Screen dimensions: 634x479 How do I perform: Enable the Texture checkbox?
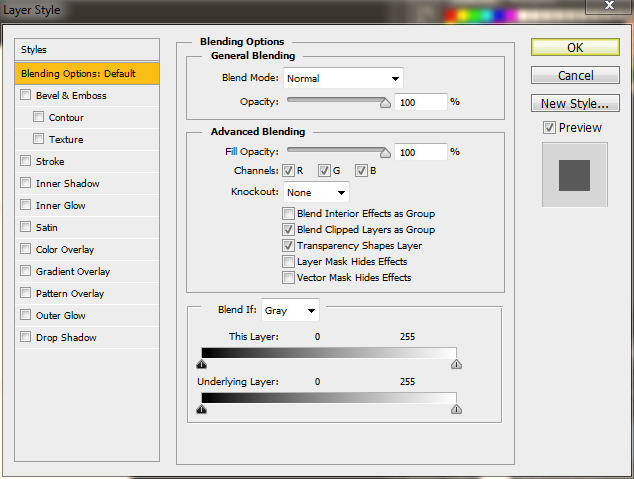coord(38,139)
